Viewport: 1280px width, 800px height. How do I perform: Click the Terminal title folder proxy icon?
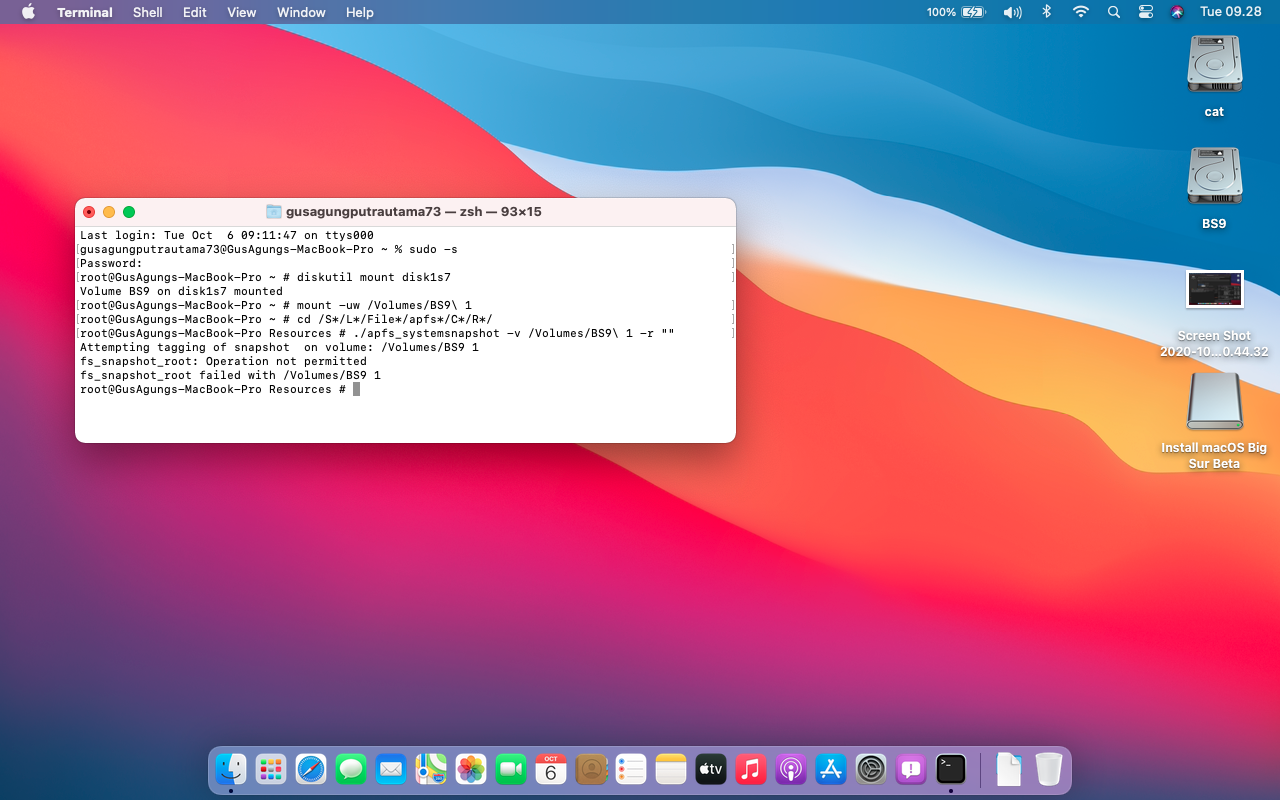click(274, 212)
